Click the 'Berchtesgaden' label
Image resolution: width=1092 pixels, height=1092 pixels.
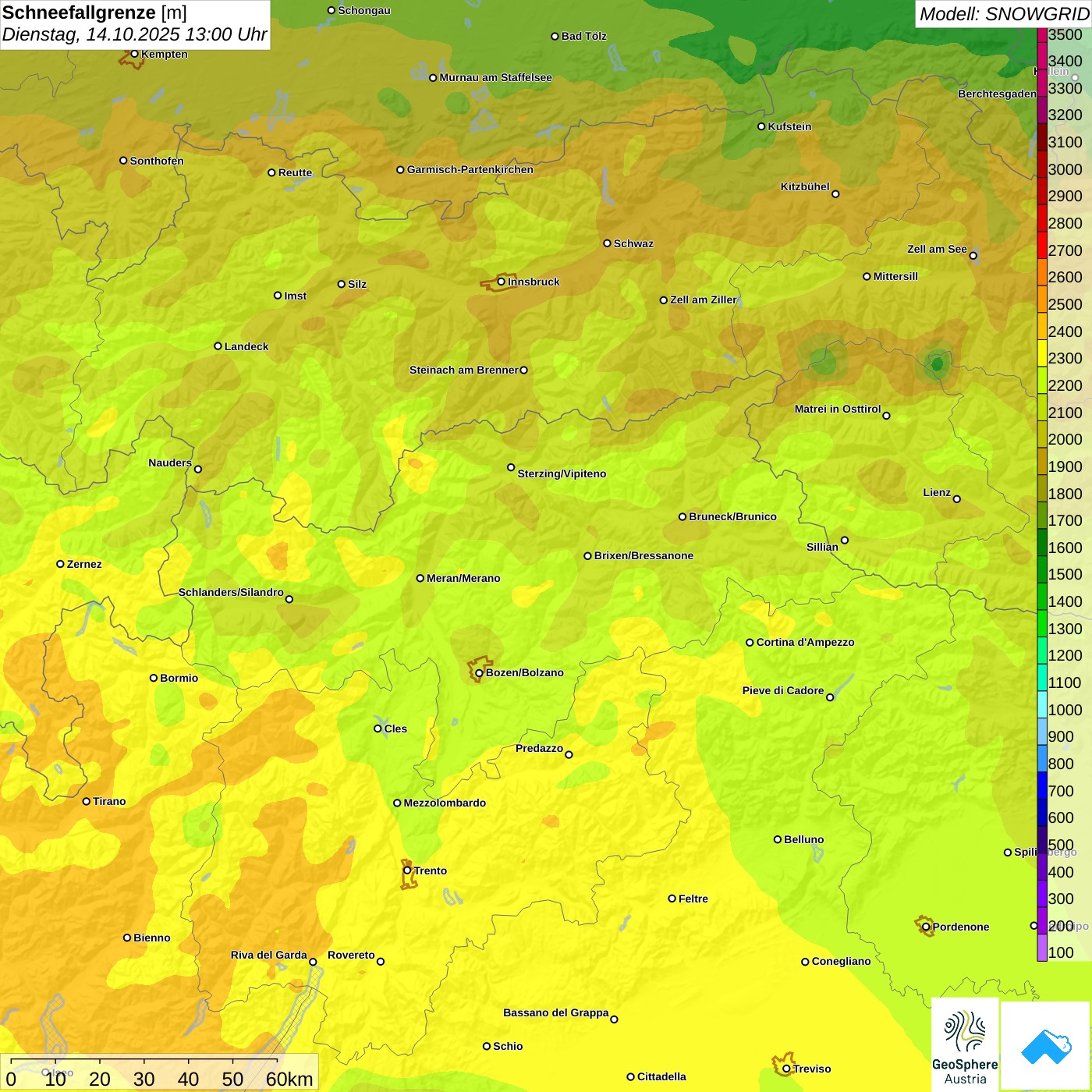pos(997,94)
